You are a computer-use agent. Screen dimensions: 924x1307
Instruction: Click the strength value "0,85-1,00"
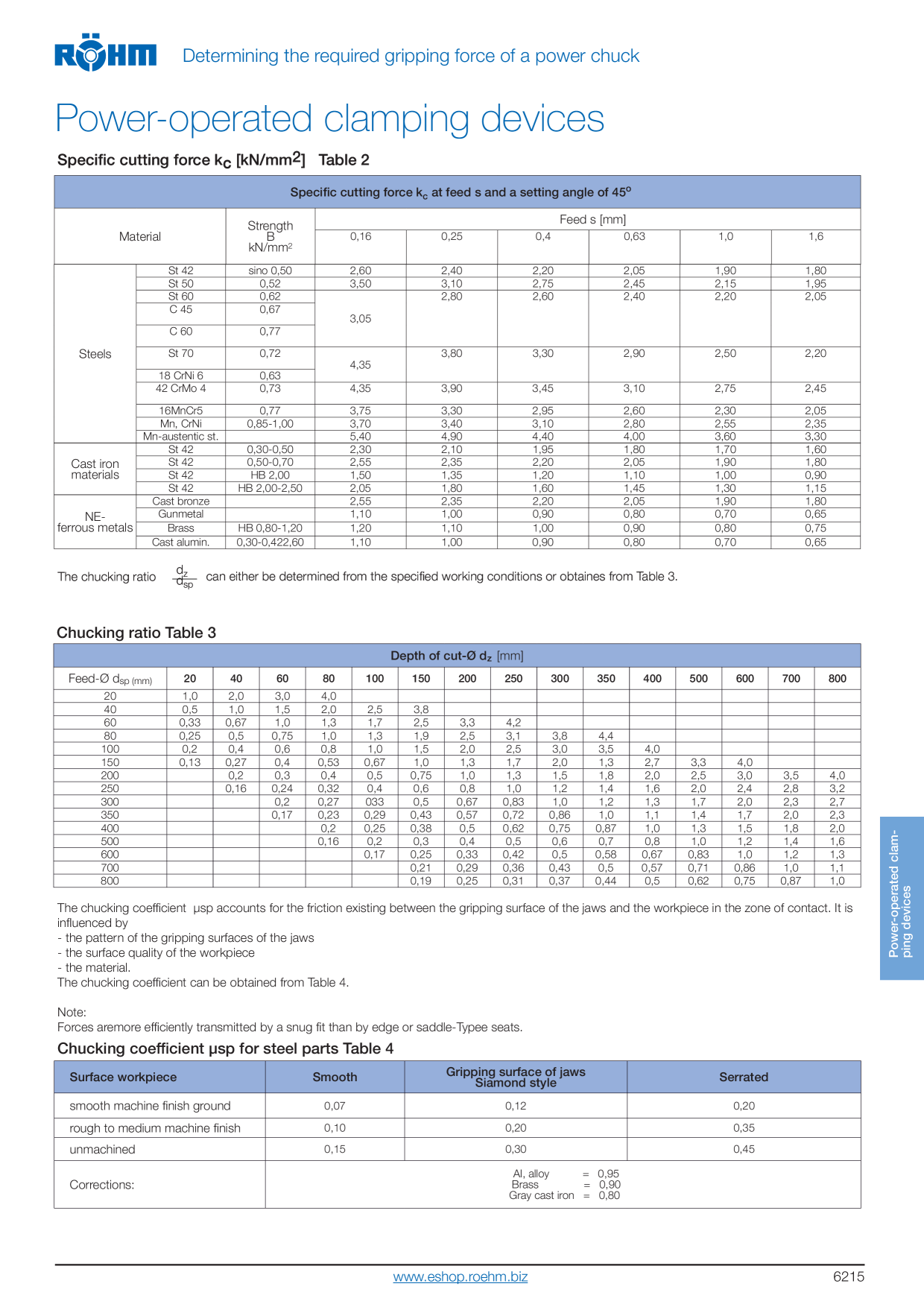pyautogui.click(x=270, y=423)
